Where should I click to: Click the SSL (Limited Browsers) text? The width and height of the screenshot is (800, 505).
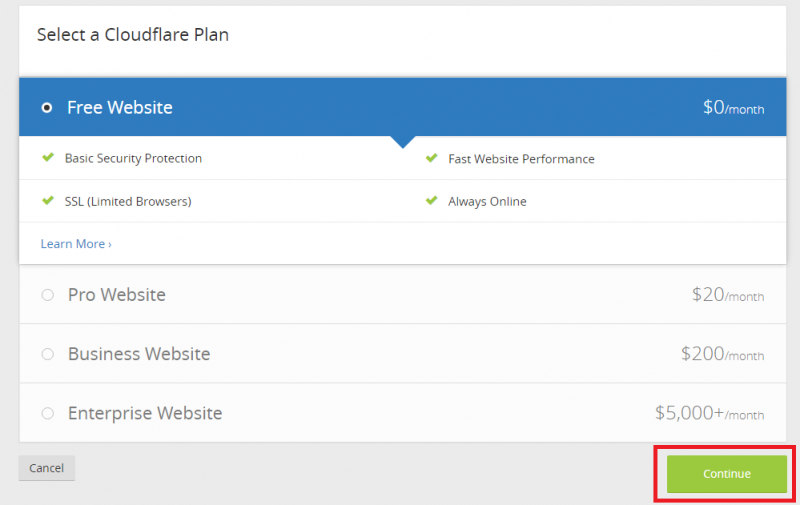(x=128, y=201)
